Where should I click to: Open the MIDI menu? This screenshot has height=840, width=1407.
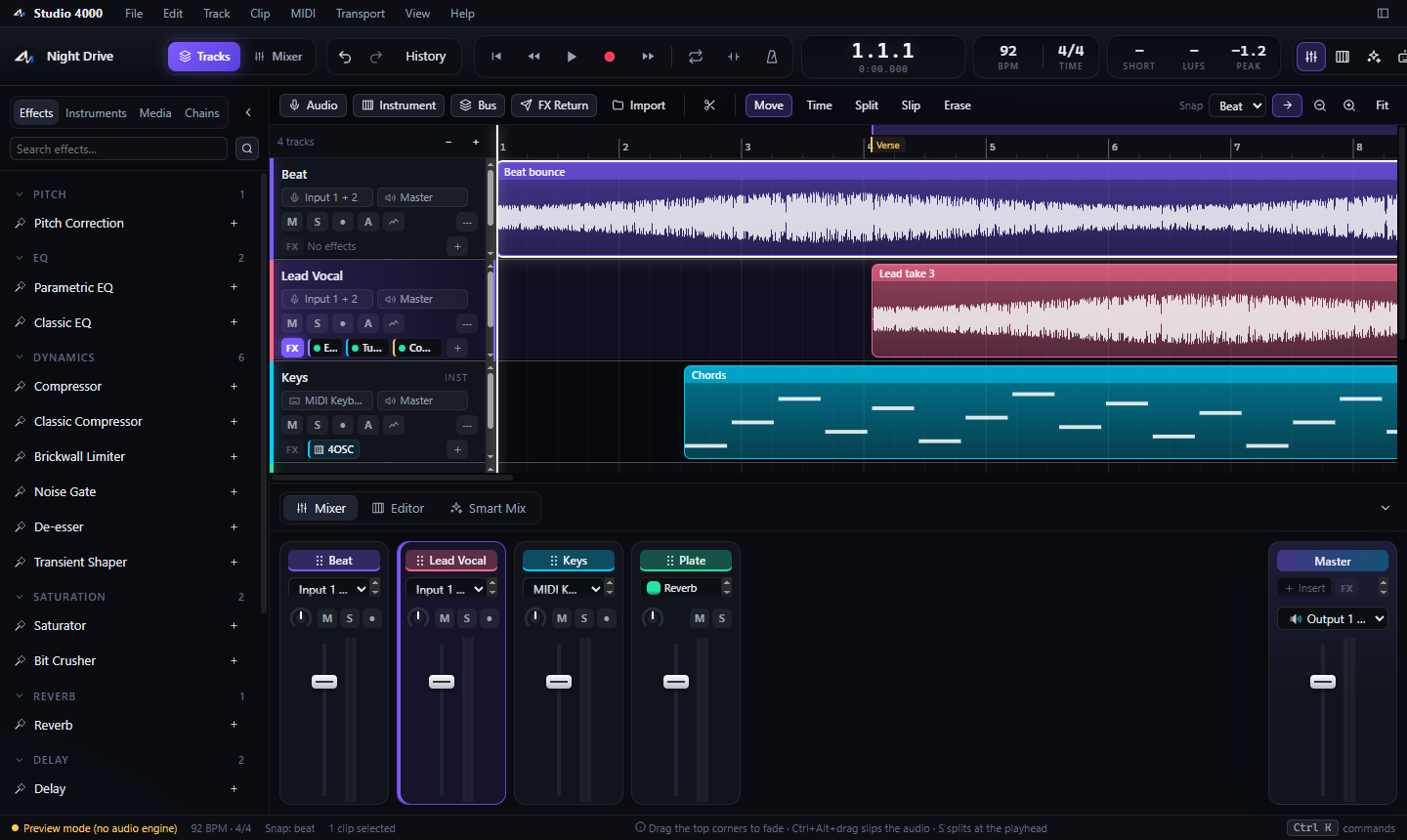[x=303, y=14]
